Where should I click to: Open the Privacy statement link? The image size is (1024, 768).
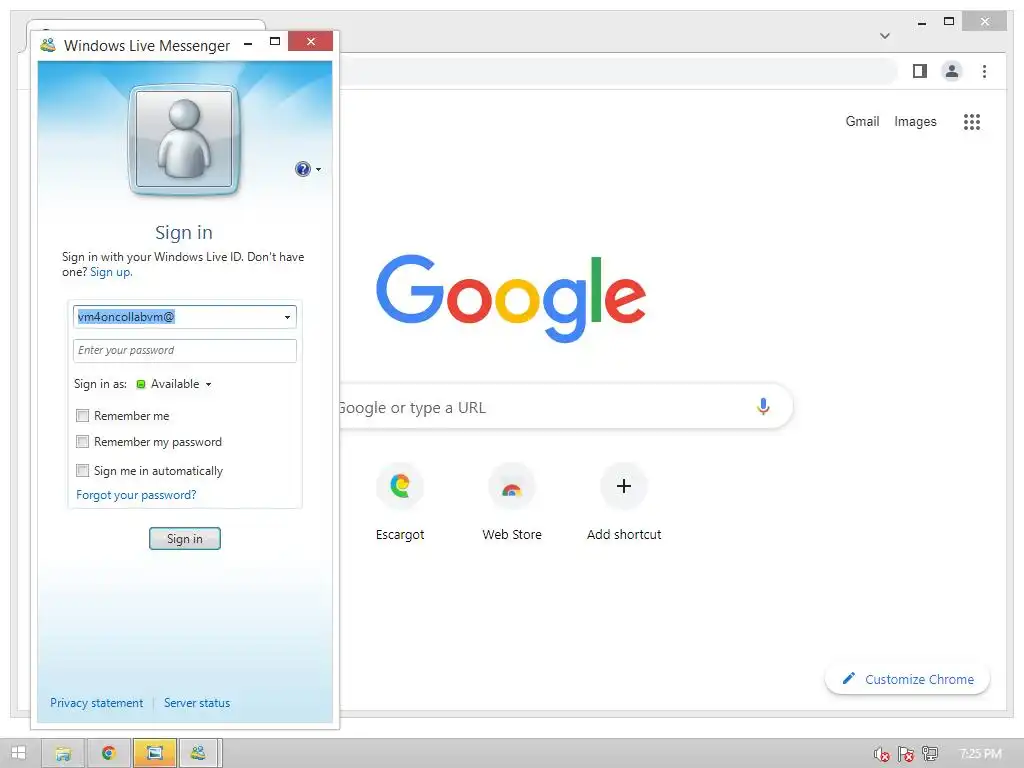point(97,703)
